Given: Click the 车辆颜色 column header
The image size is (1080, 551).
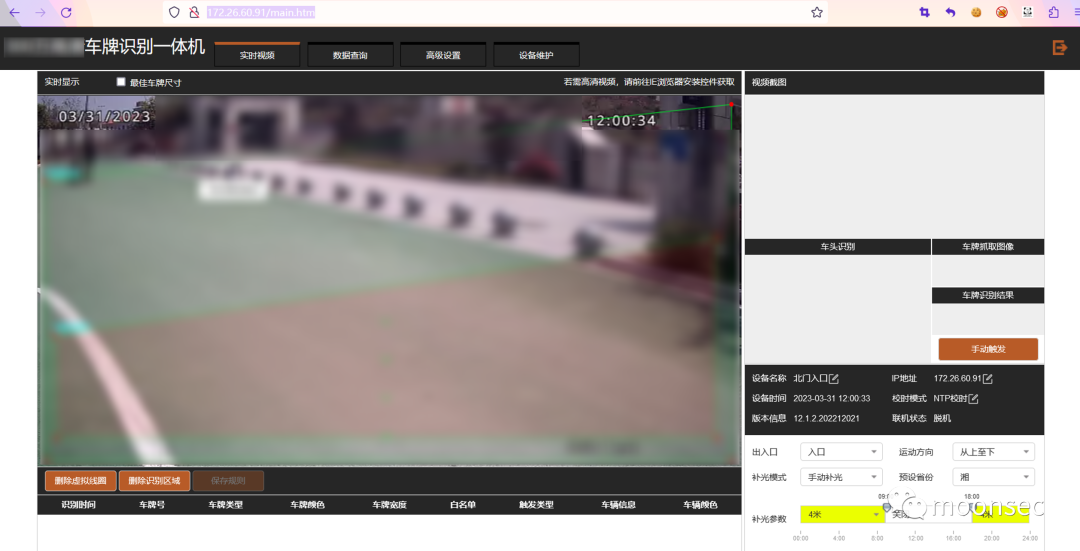Looking at the screenshot, I should (x=700, y=505).
